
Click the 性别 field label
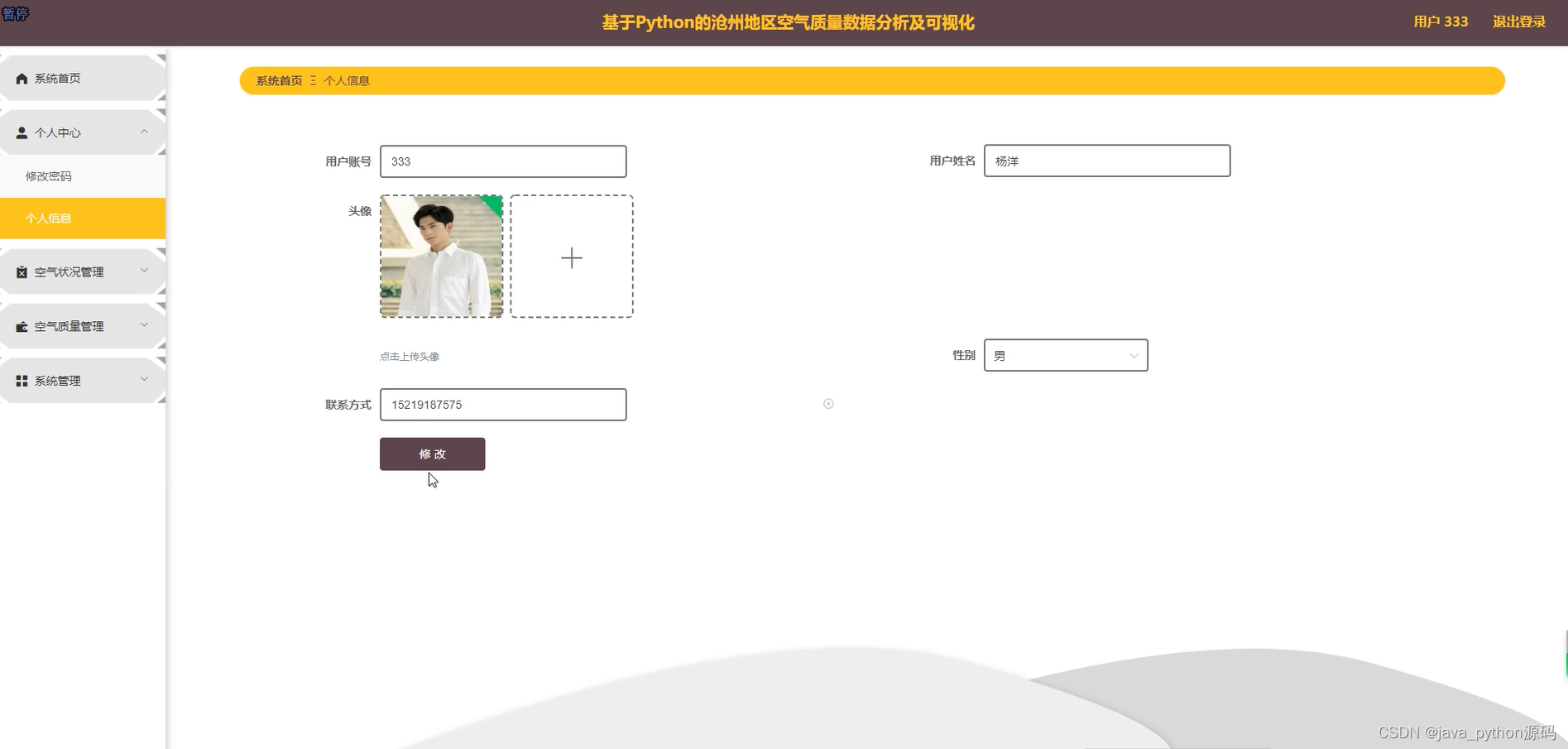coord(964,355)
